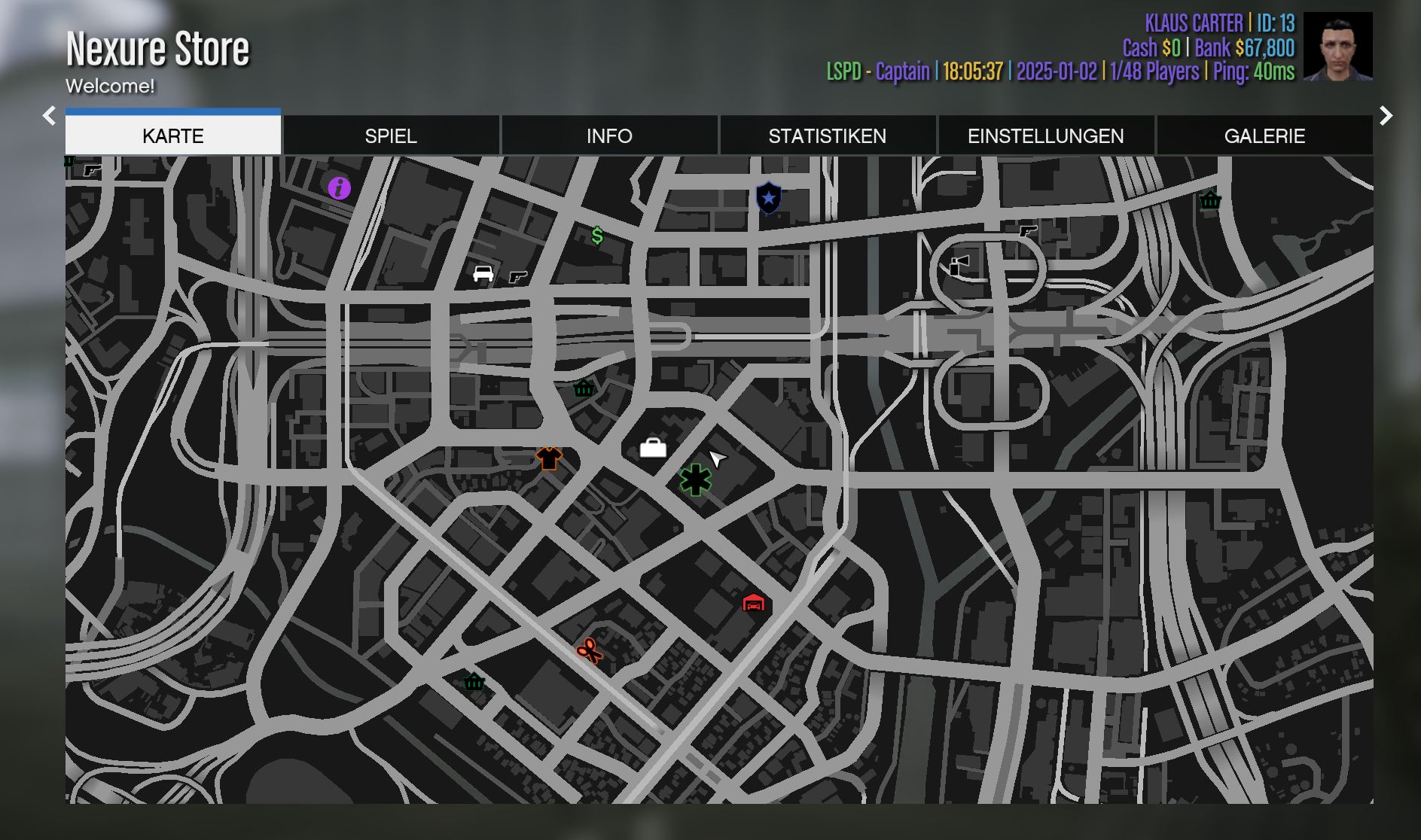Click the Welcome! subtitle
Image resolution: width=1421 pixels, height=840 pixels.
click(110, 87)
